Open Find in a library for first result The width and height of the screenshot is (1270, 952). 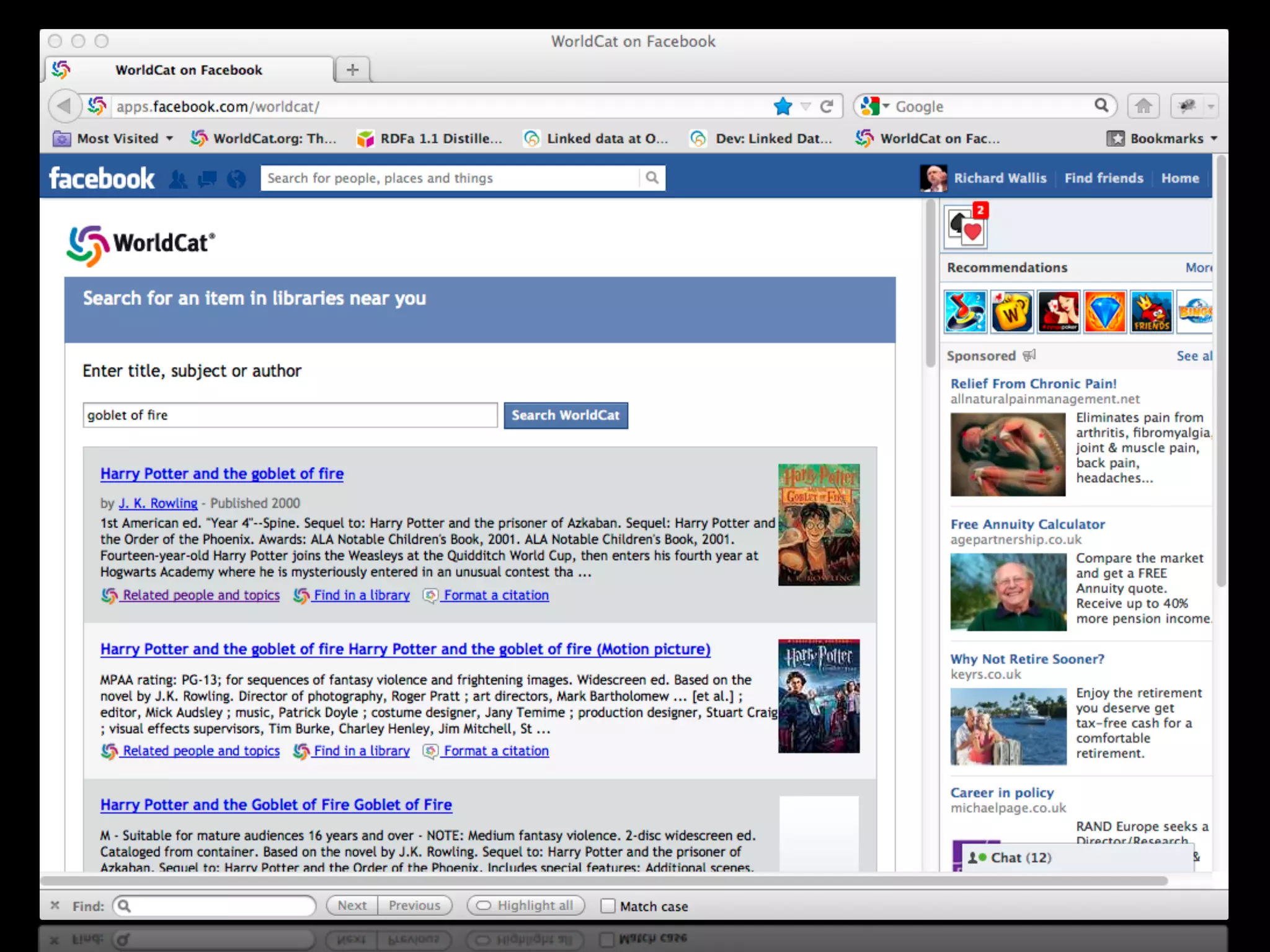tap(361, 595)
